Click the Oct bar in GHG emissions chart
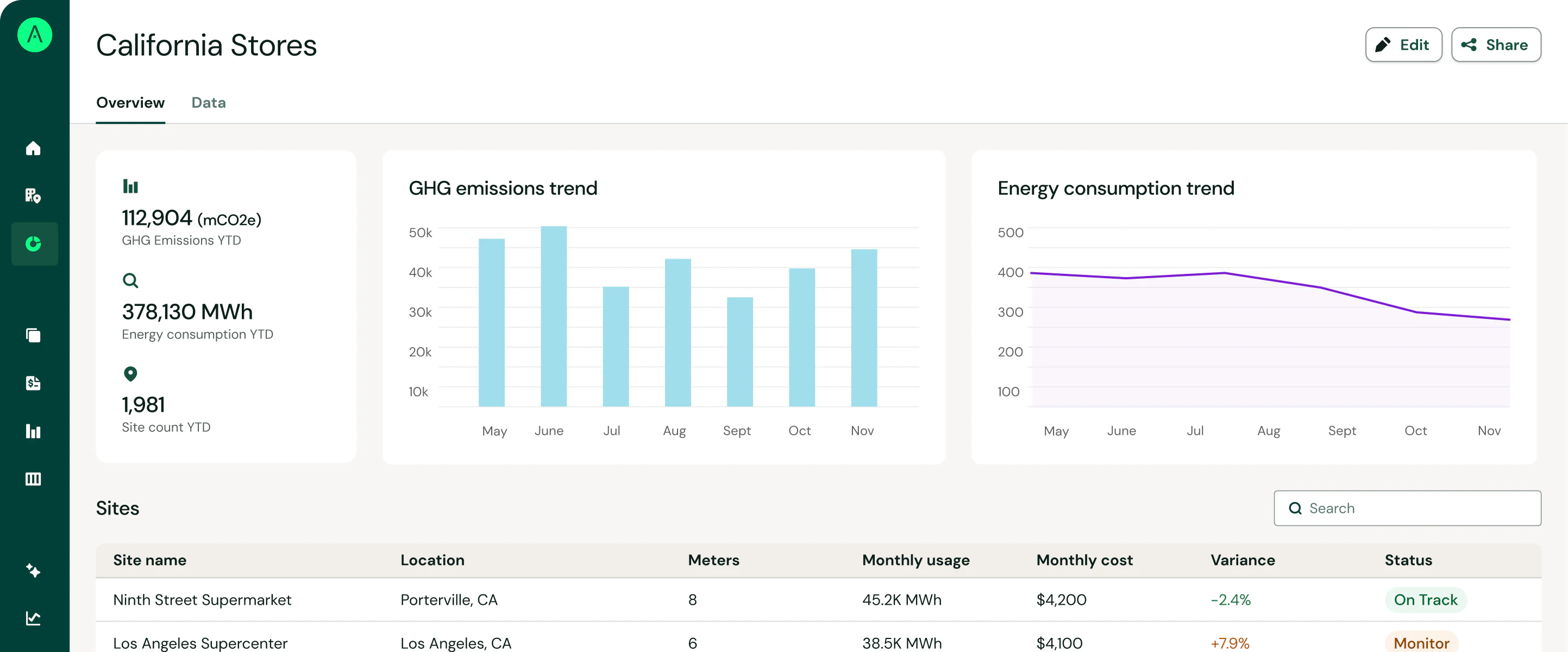 (x=802, y=337)
